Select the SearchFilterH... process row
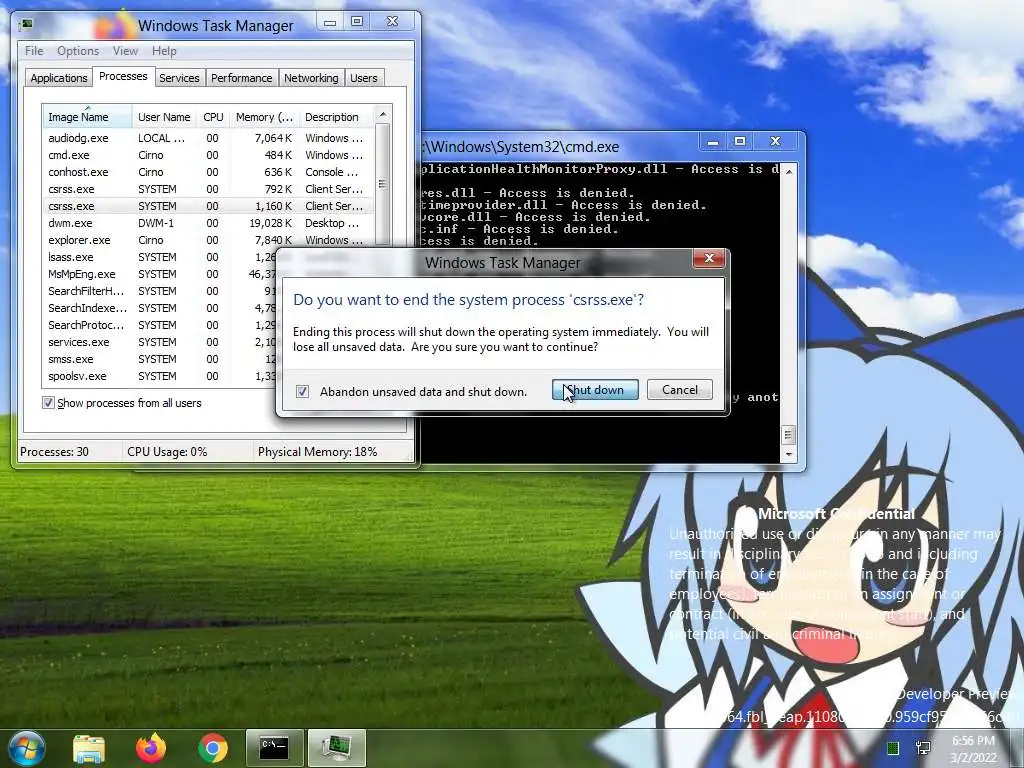 pyautogui.click(x=160, y=291)
